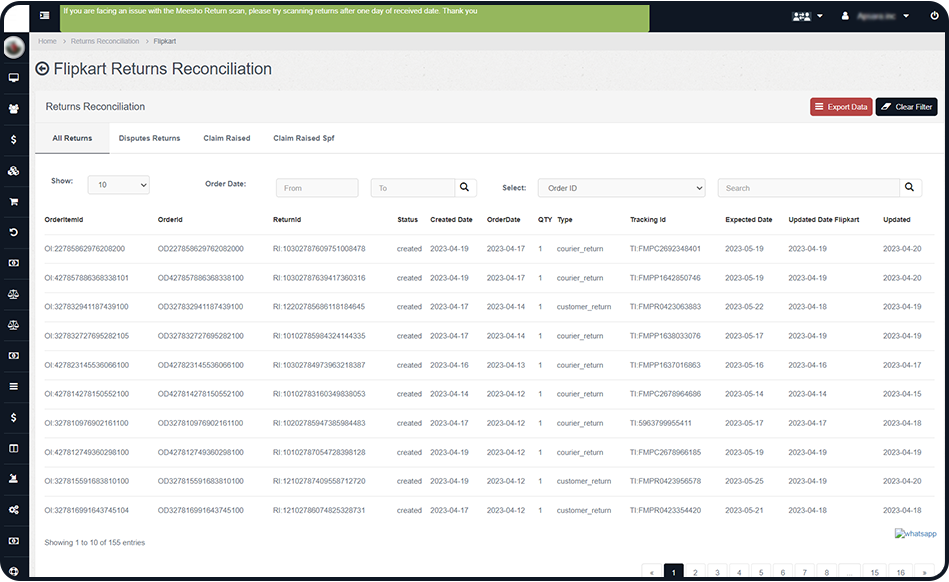Viewport: 949px width, 582px height.
Task: Select return ID RI:10102783160349838053
Action: (319, 394)
